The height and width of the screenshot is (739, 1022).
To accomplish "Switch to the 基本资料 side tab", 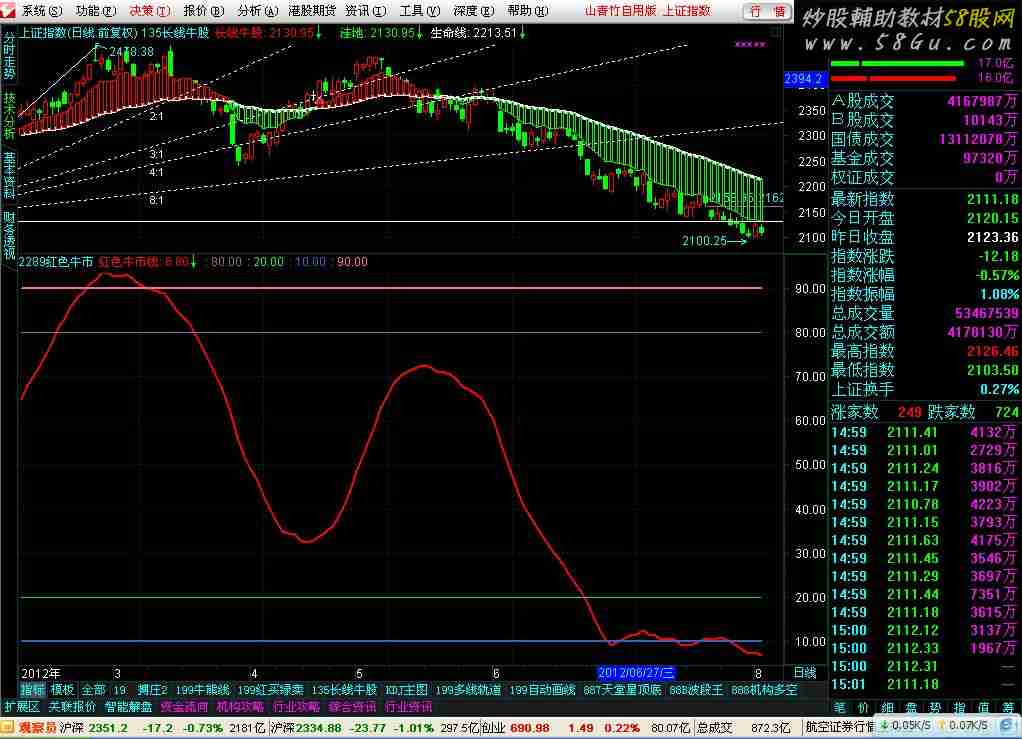I will 9,175.
